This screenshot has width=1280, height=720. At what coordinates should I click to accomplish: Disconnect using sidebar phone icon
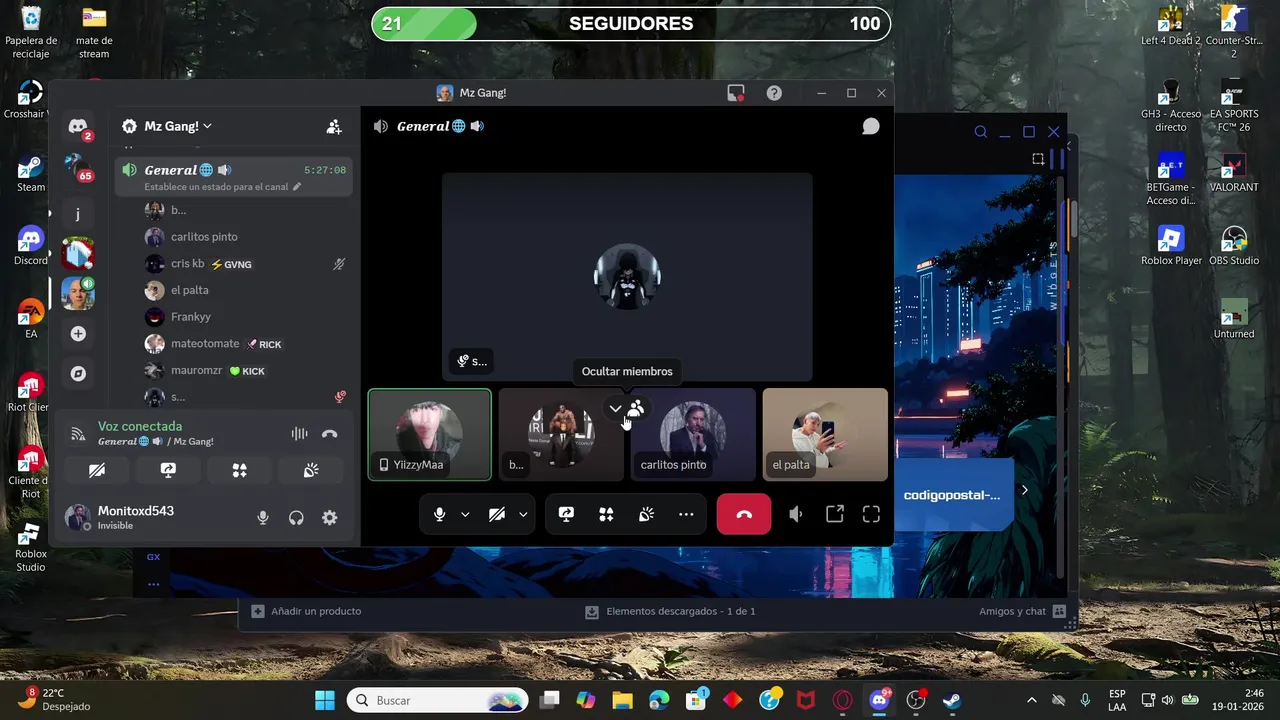pos(330,433)
